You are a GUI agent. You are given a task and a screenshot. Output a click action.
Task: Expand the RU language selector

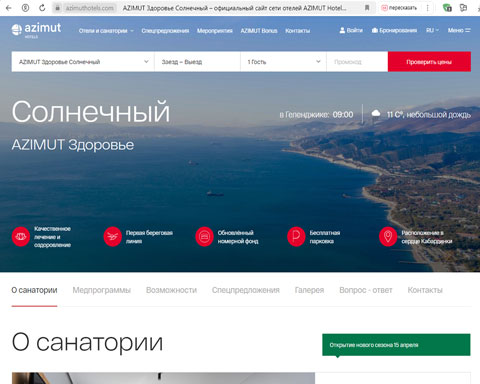[x=432, y=30]
